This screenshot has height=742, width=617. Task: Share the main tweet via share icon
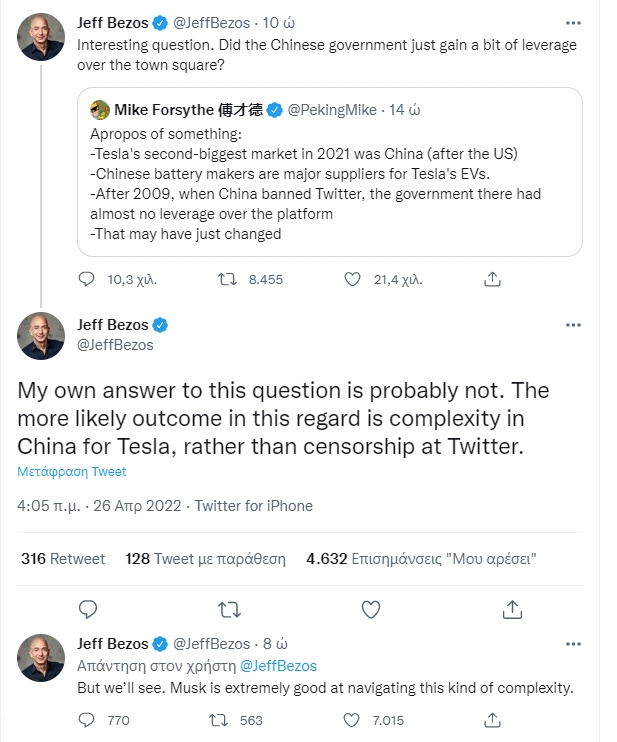512,608
